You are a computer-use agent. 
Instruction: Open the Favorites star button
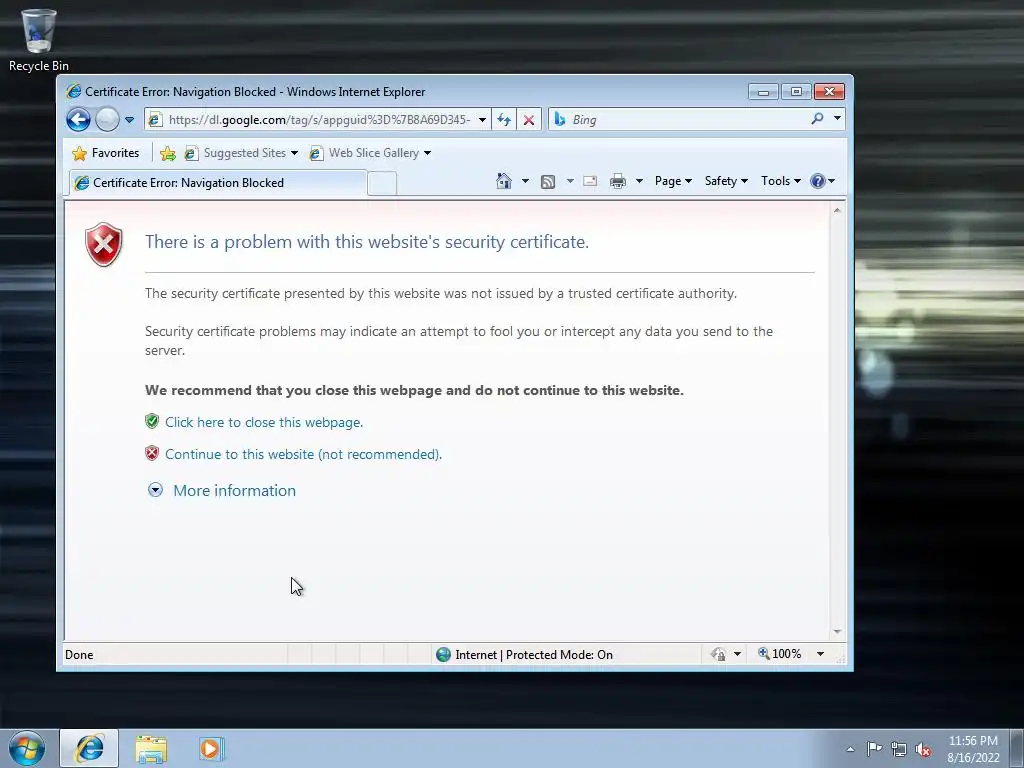(105, 153)
